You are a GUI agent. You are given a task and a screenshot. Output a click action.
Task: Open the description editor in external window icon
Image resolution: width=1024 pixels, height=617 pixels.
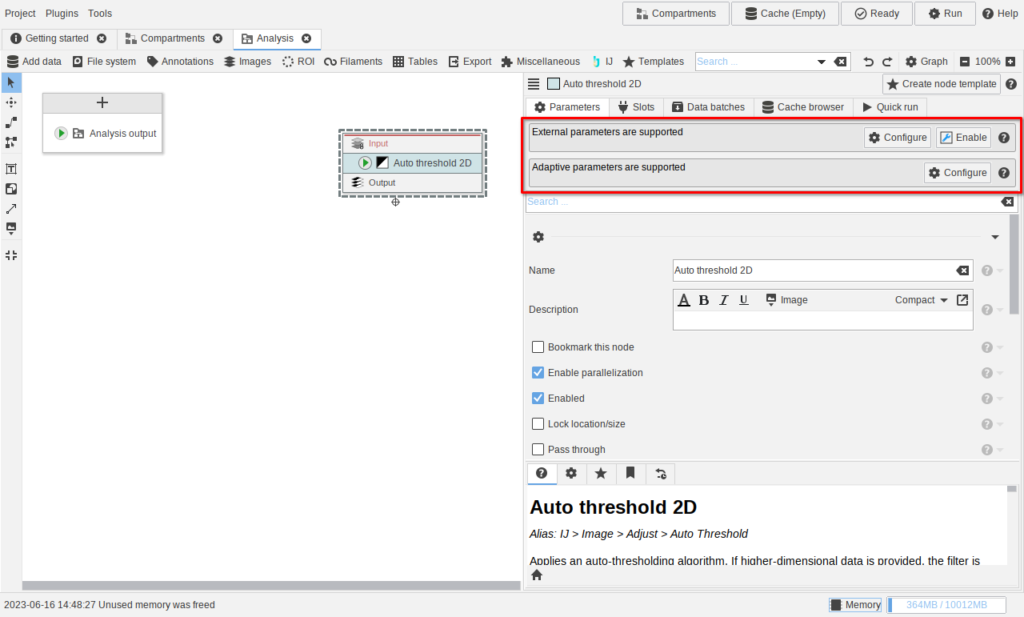pos(962,300)
